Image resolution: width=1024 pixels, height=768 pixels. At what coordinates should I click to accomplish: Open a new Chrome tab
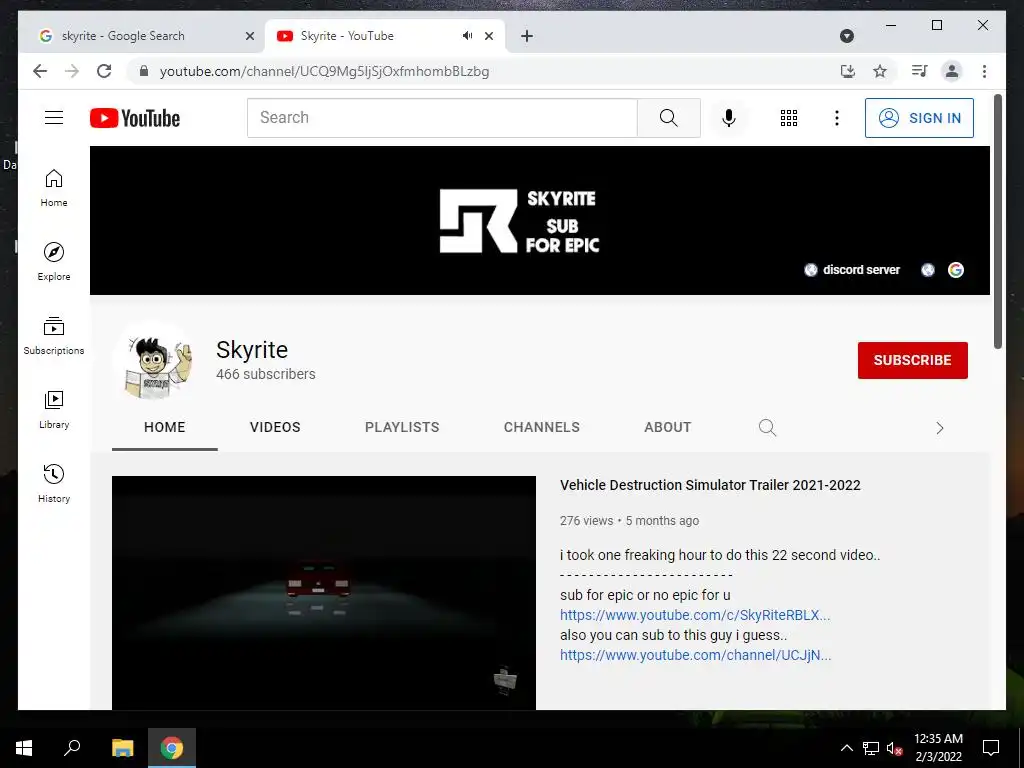tap(527, 36)
